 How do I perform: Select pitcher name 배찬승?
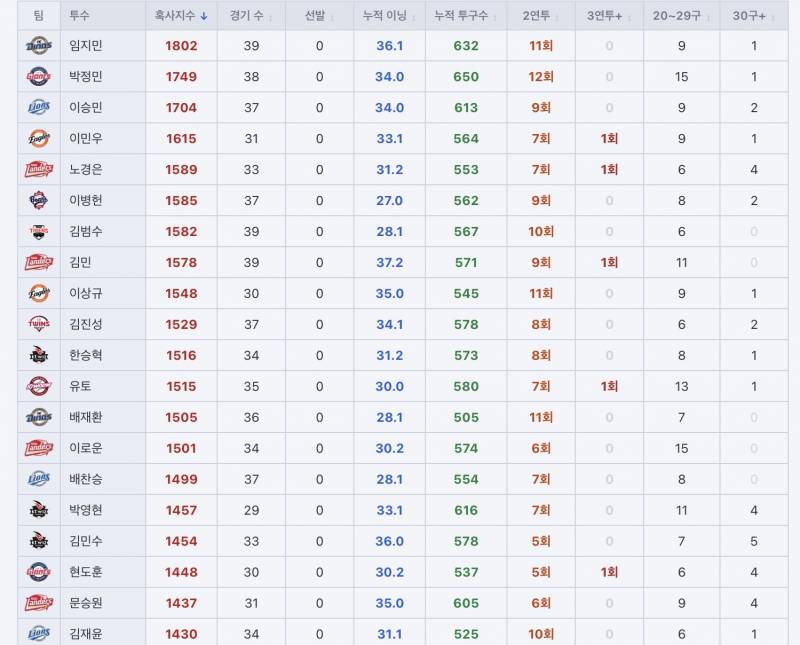86,479
